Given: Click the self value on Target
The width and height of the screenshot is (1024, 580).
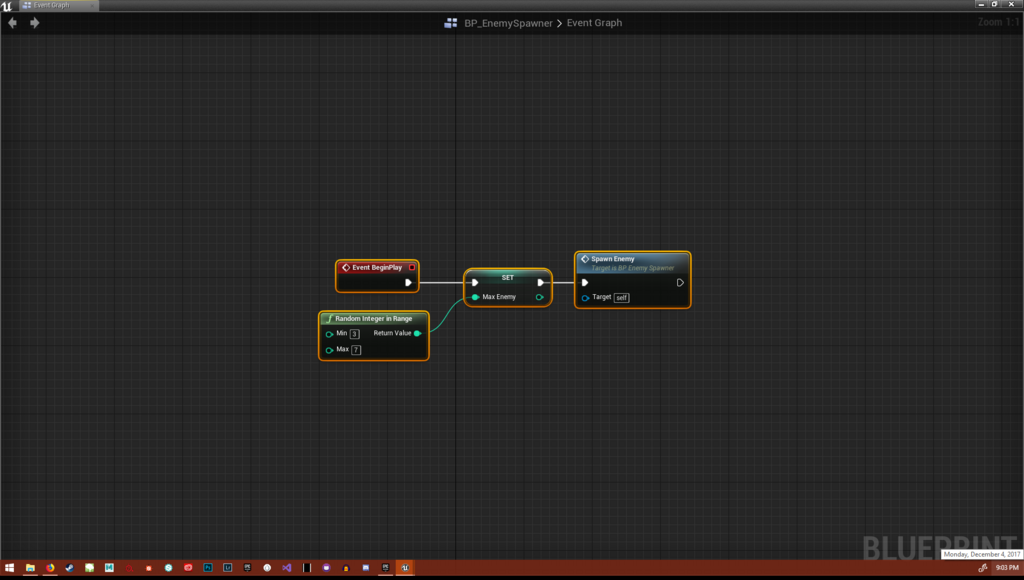Looking at the screenshot, I should (621, 298).
